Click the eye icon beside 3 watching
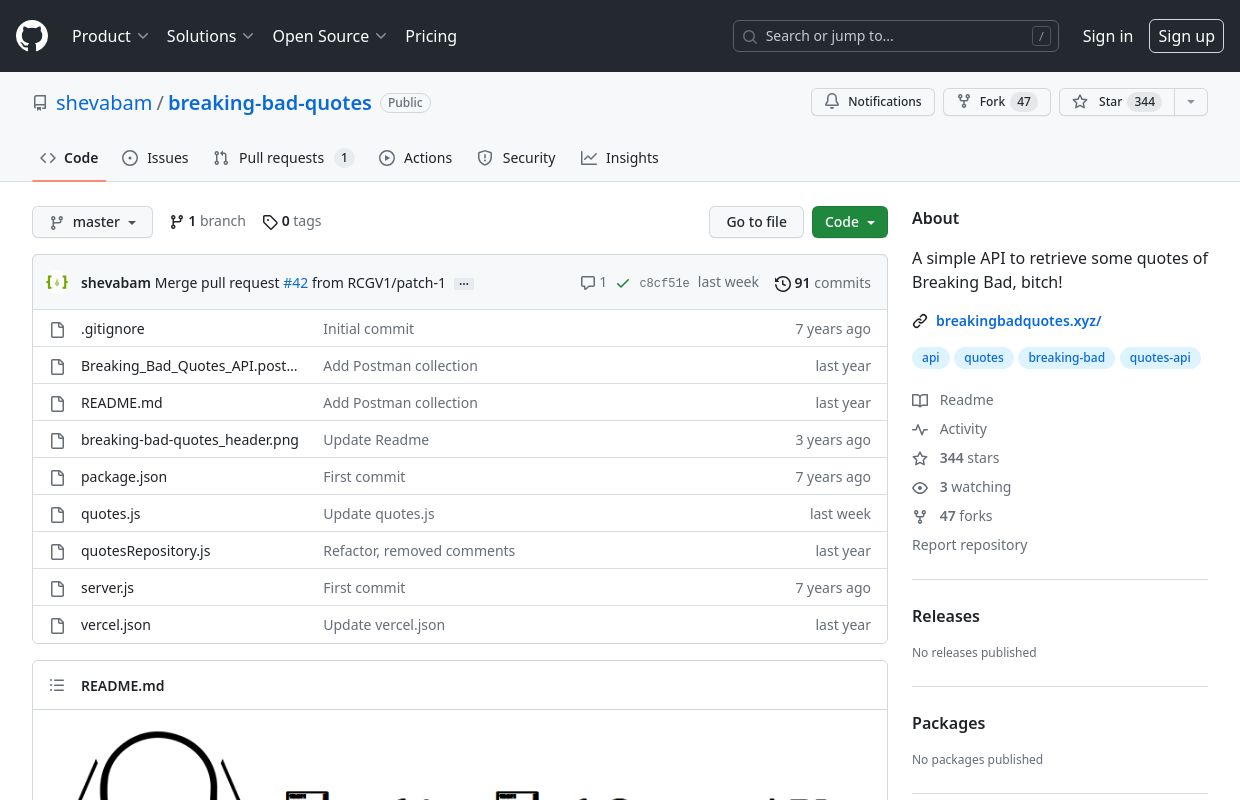1240x800 pixels. tap(920, 487)
